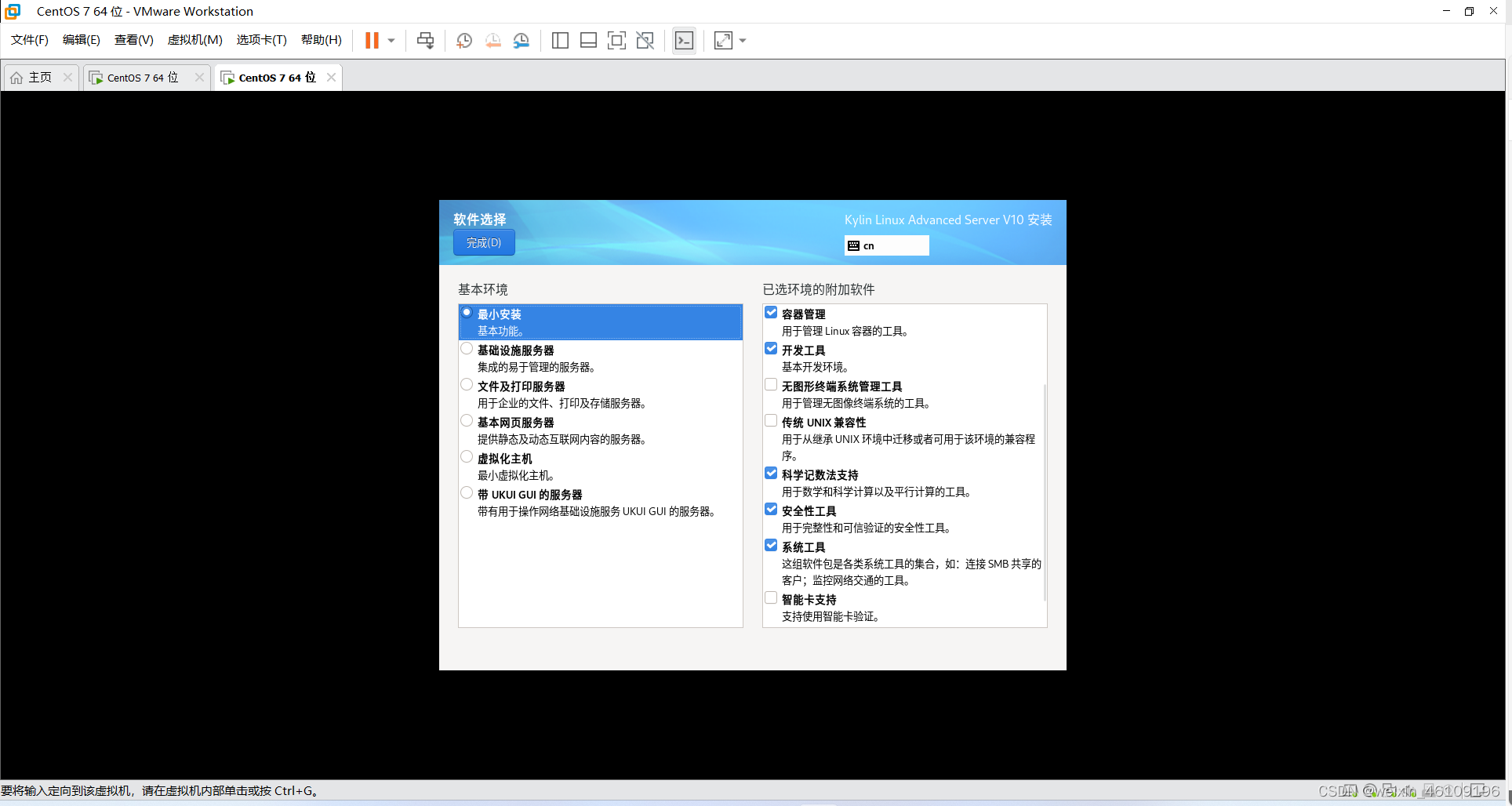Enter full screen mode icon
The width and height of the screenshot is (1512, 806).
616,40
